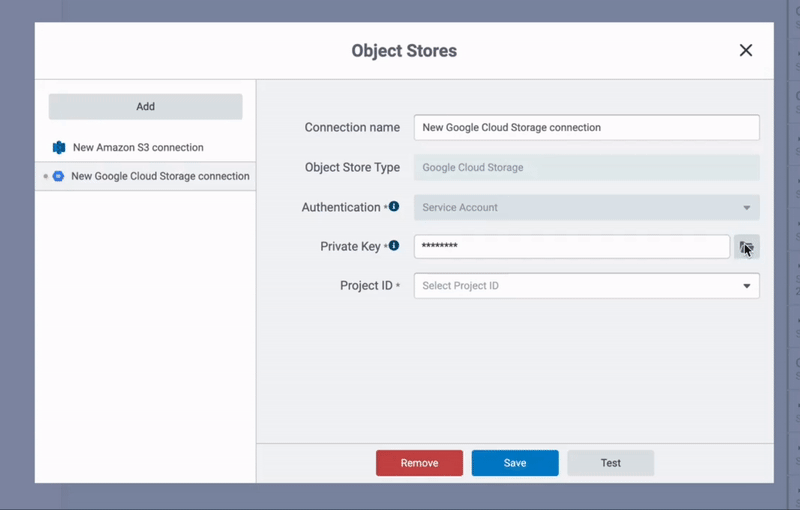800x510 pixels.
Task: Click the Object Stores dialog title
Action: pyautogui.click(x=404, y=51)
